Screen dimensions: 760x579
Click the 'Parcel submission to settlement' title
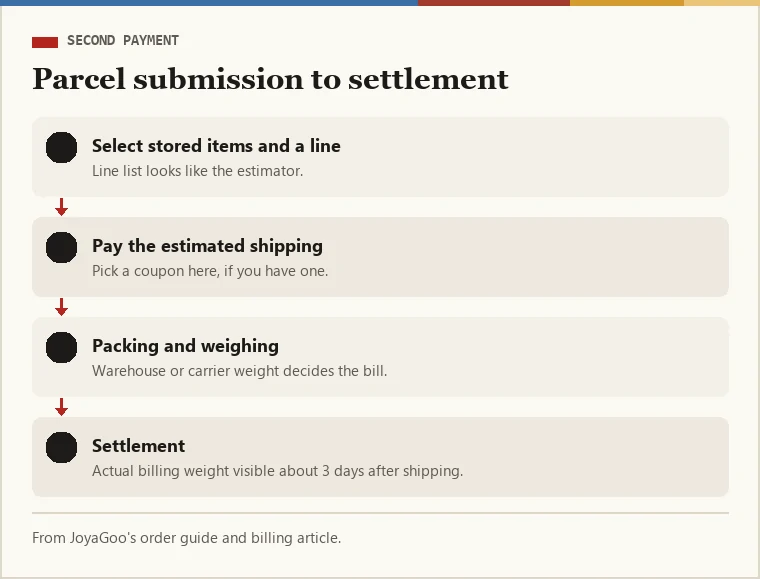pyautogui.click(x=270, y=79)
